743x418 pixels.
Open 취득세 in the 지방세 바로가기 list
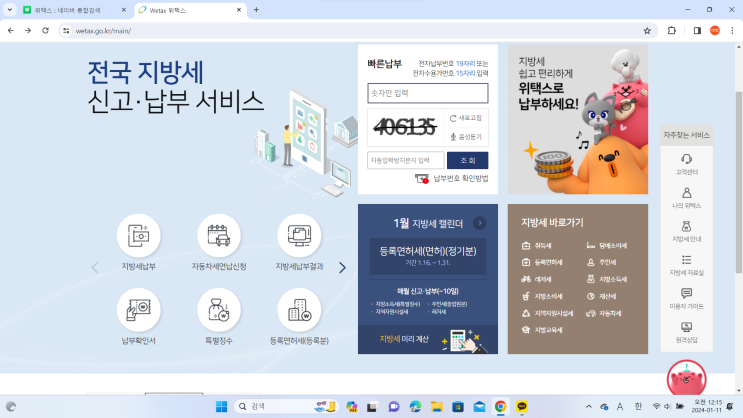tap(537, 245)
